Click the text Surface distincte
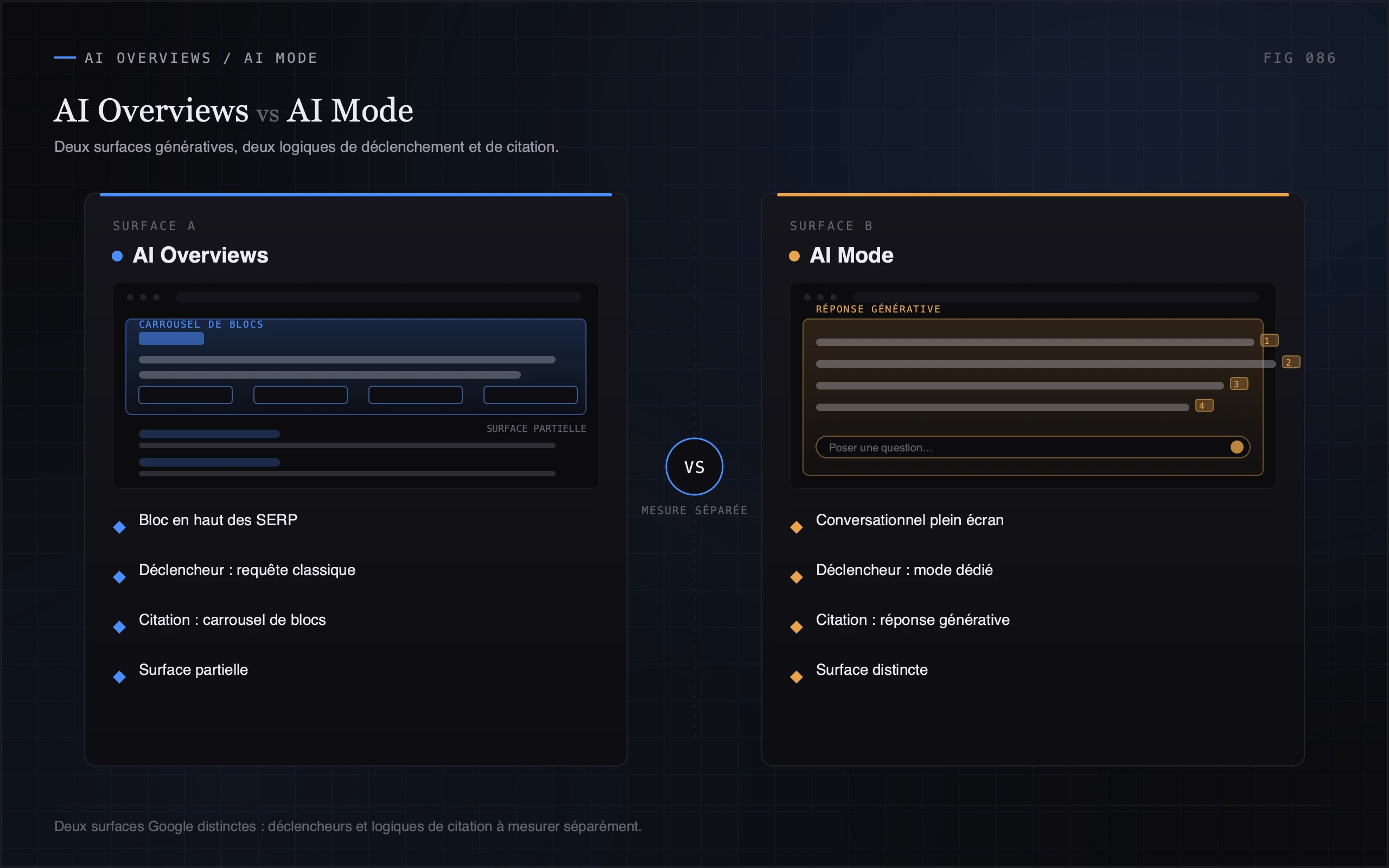The width and height of the screenshot is (1389, 868). [871, 670]
